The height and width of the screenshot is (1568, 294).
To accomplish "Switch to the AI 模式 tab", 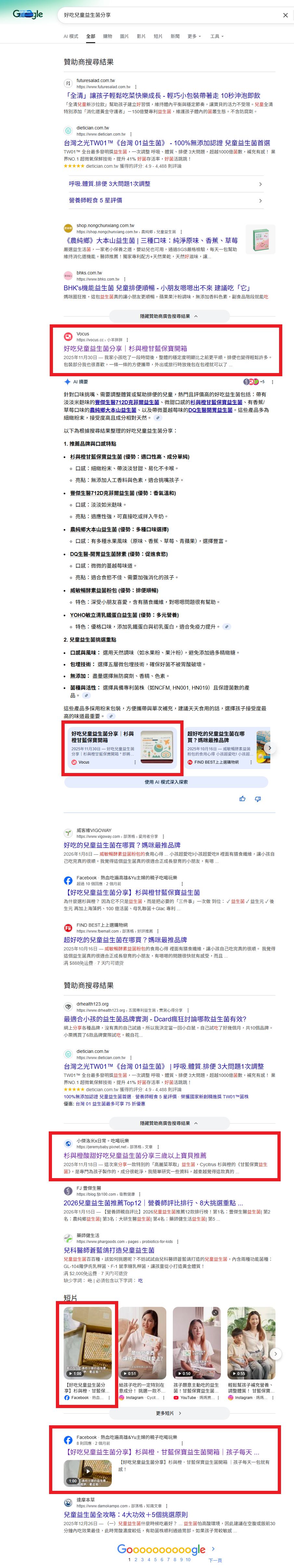I will [71, 37].
